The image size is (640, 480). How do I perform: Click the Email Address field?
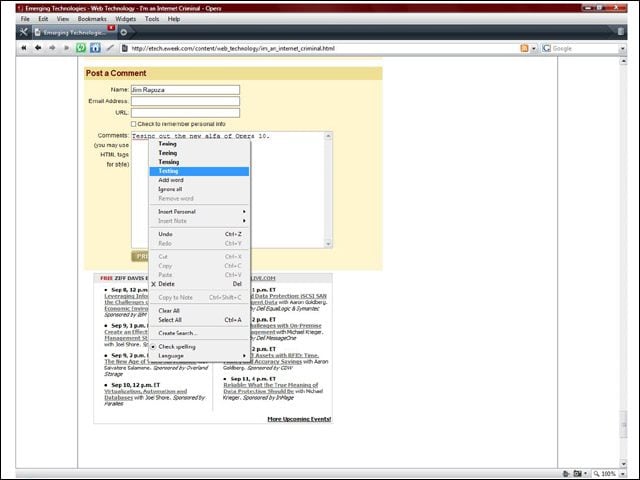coord(185,101)
